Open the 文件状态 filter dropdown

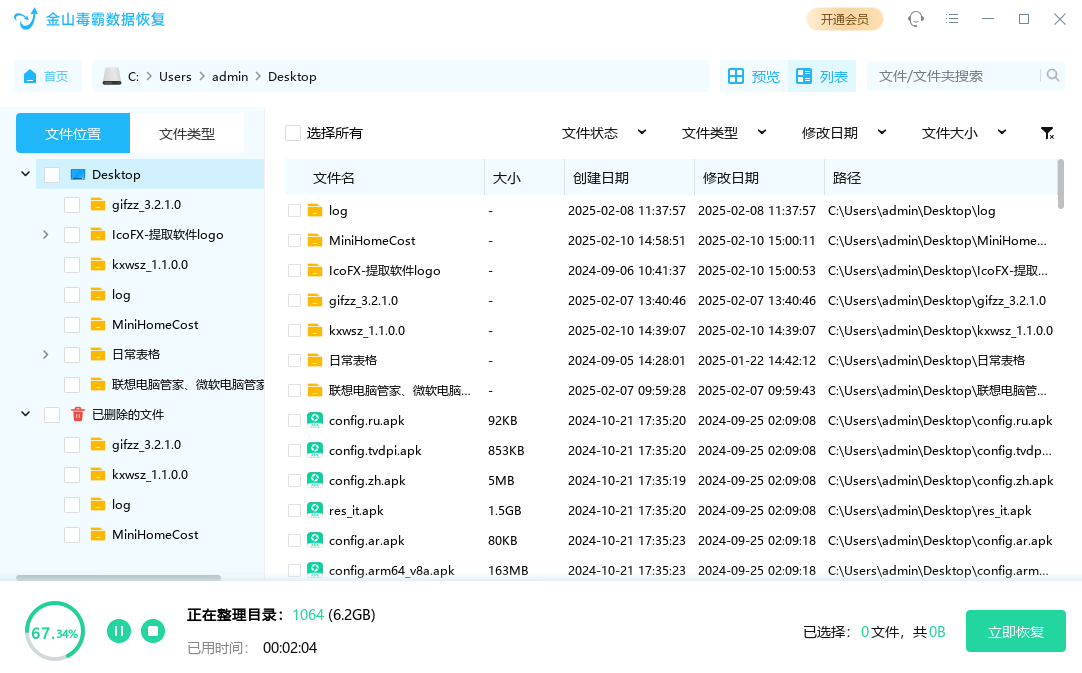coord(604,133)
